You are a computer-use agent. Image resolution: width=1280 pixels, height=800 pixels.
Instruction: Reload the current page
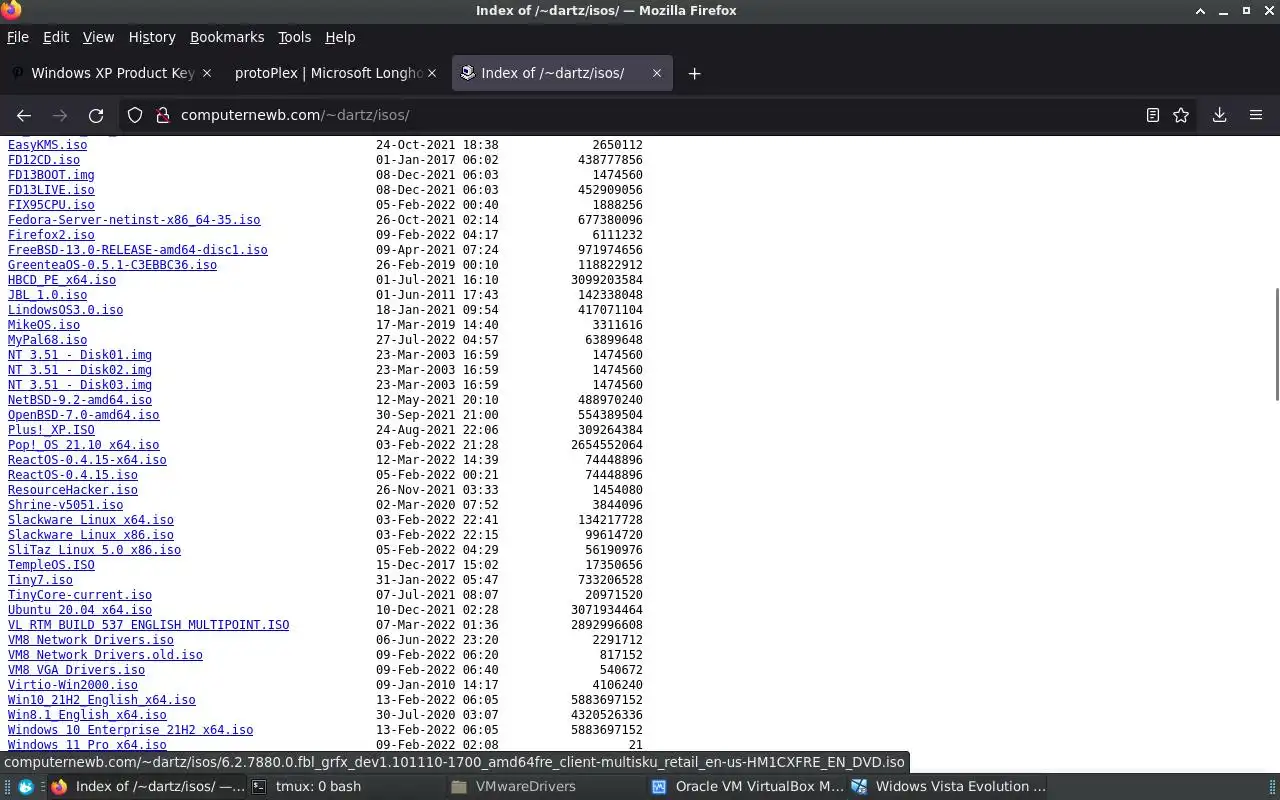pyautogui.click(x=96, y=115)
